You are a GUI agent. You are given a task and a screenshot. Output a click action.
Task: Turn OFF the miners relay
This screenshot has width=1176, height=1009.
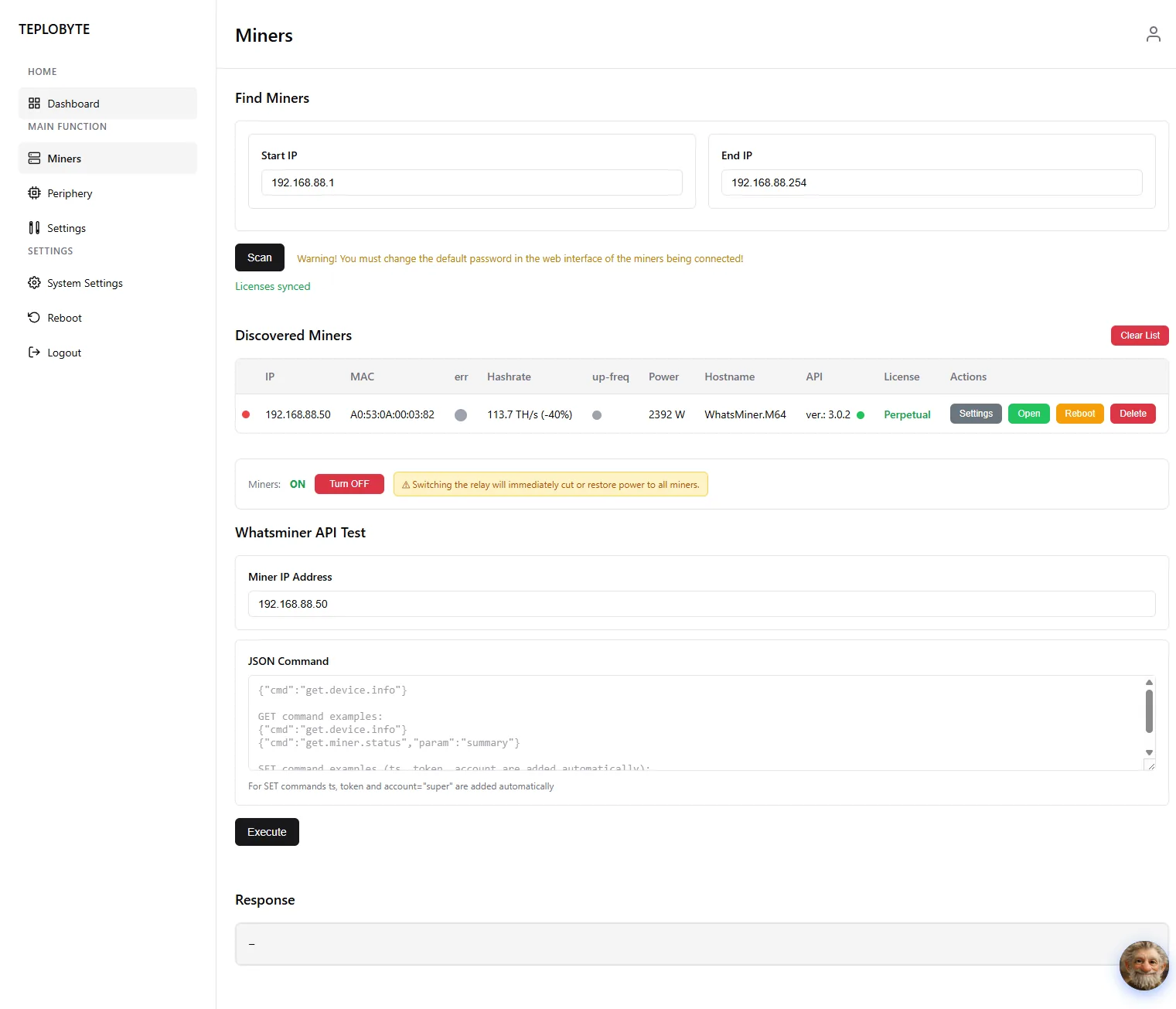349,484
